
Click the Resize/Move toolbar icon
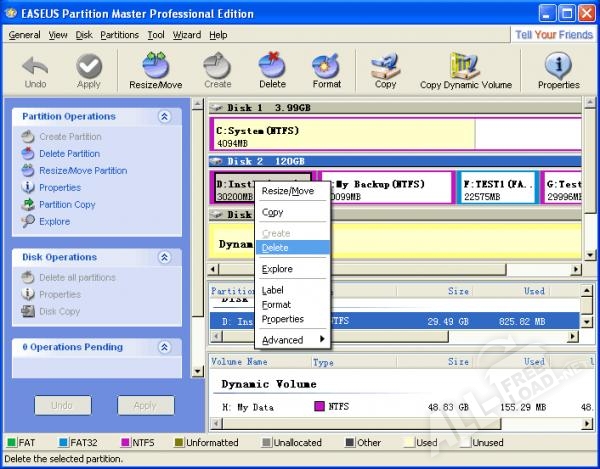[x=155, y=70]
